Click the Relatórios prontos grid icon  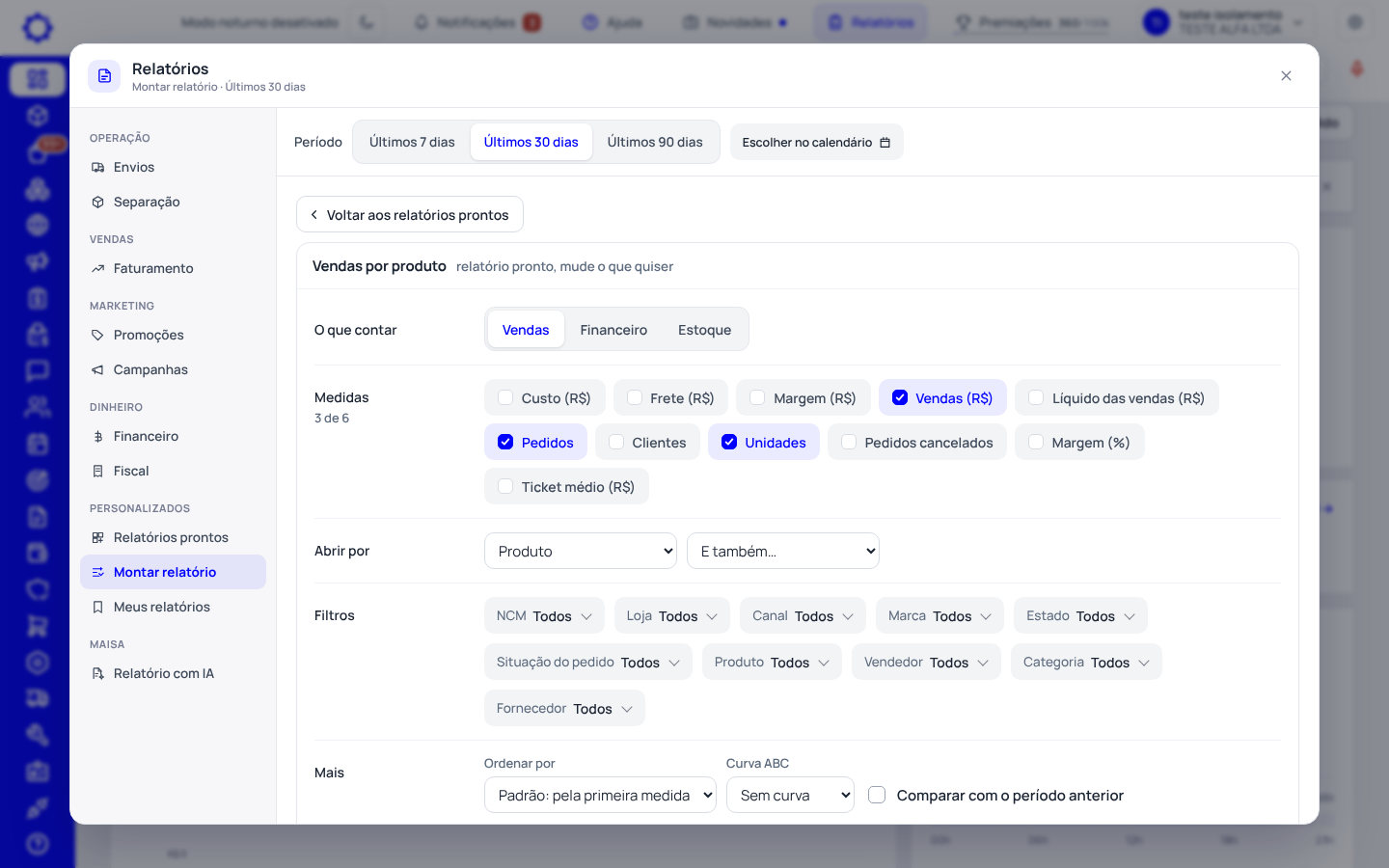point(97,538)
